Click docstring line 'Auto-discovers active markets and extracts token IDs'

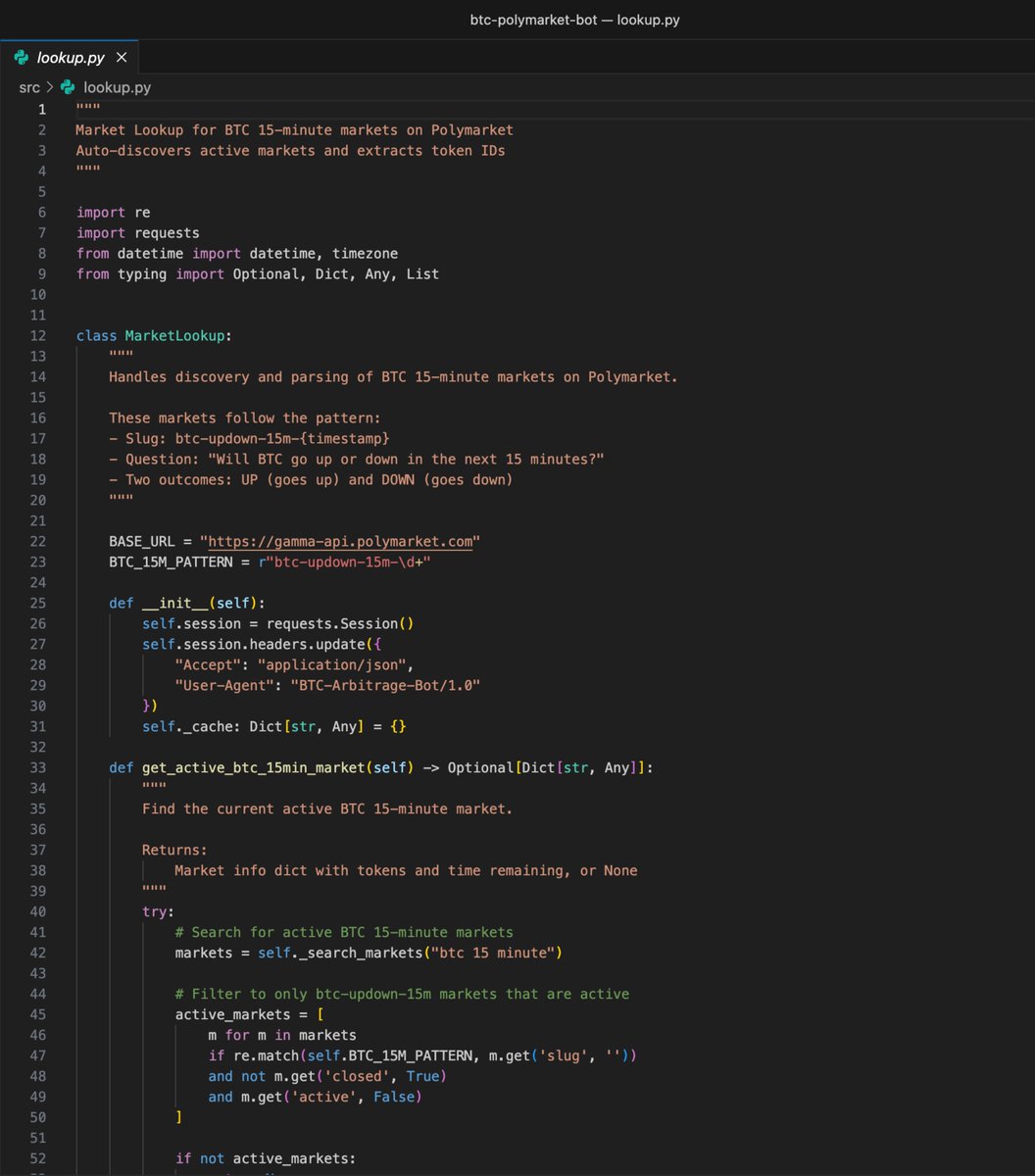click(291, 150)
